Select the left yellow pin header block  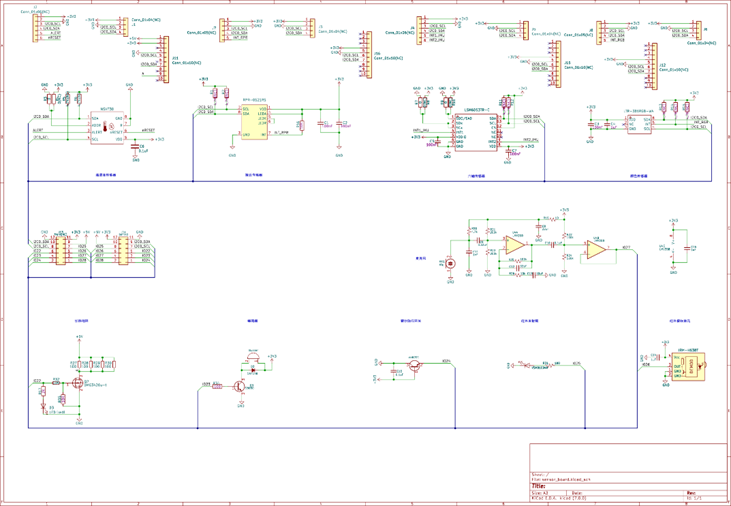click(x=61, y=250)
